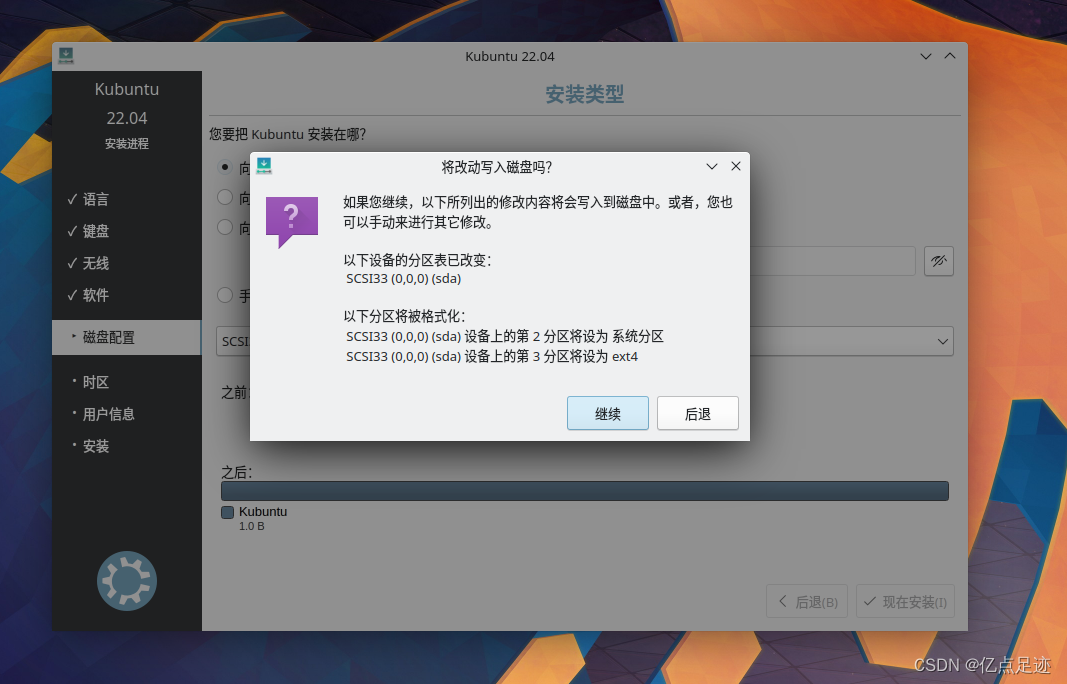Image resolution: width=1067 pixels, height=684 pixels.
Task: Select 时区 step in sidebar
Action: 95,382
